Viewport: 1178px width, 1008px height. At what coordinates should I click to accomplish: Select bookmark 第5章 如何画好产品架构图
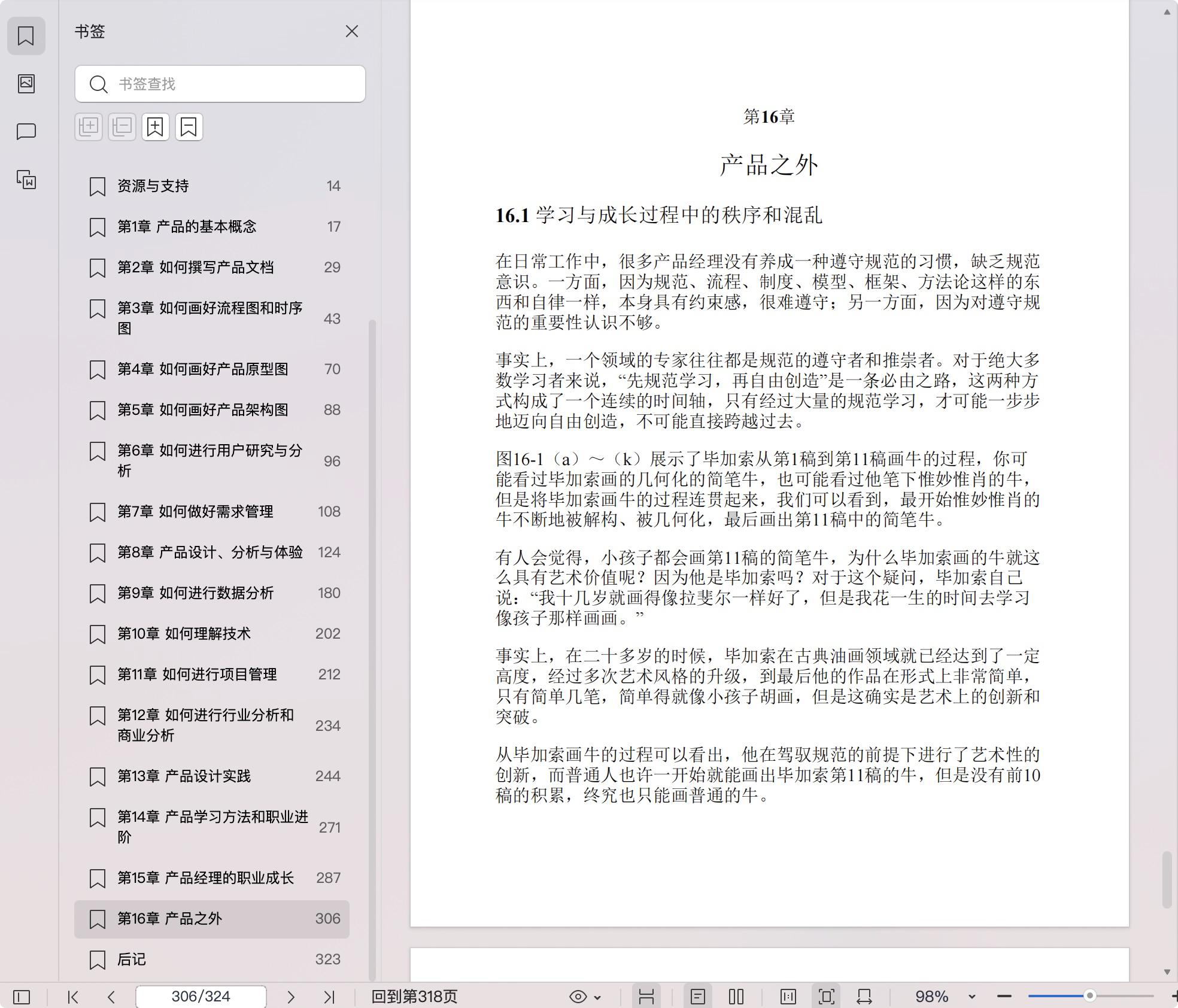(212, 410)
